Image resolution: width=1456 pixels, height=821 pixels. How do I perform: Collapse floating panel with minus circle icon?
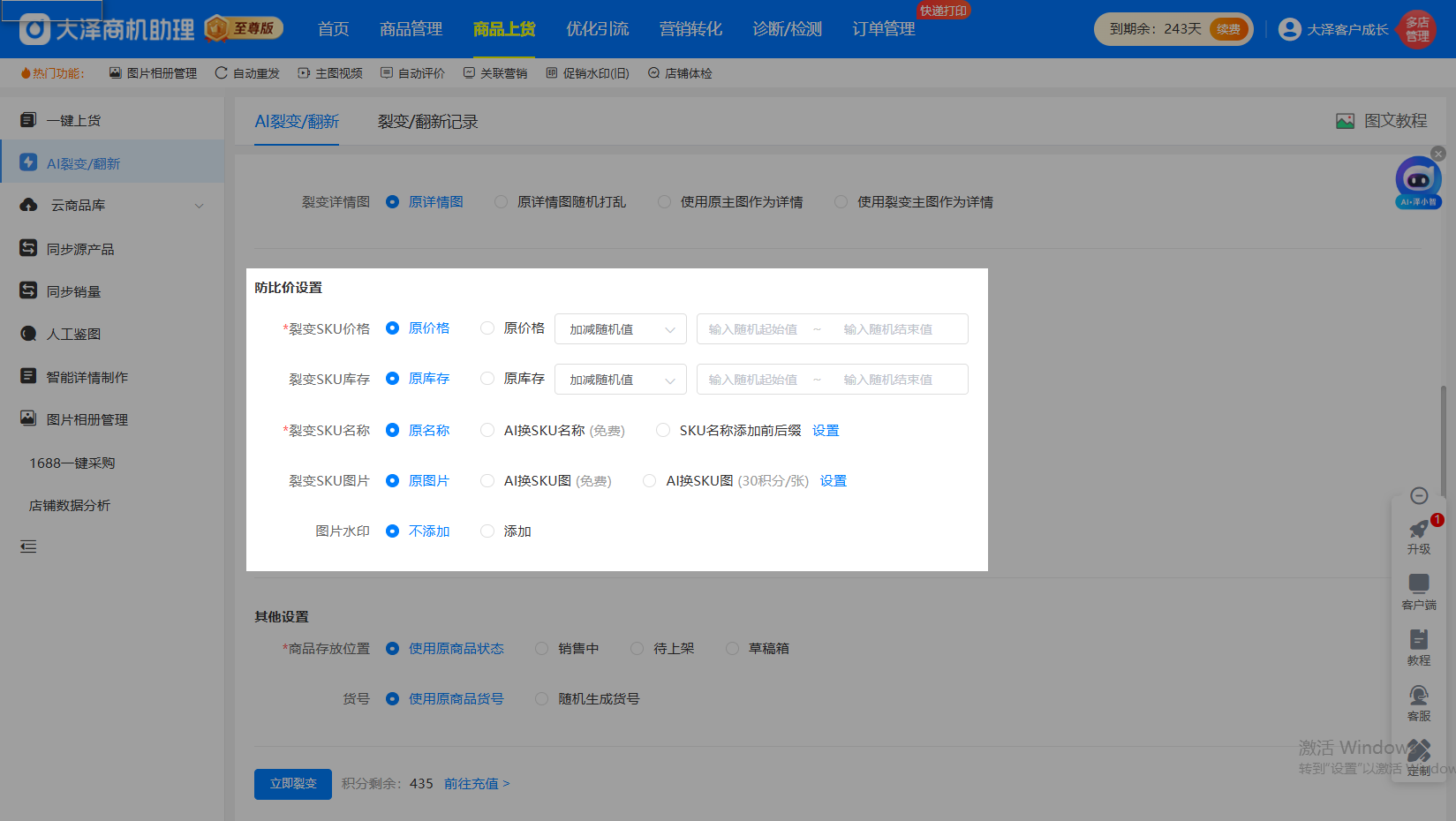pos(1419,496)
